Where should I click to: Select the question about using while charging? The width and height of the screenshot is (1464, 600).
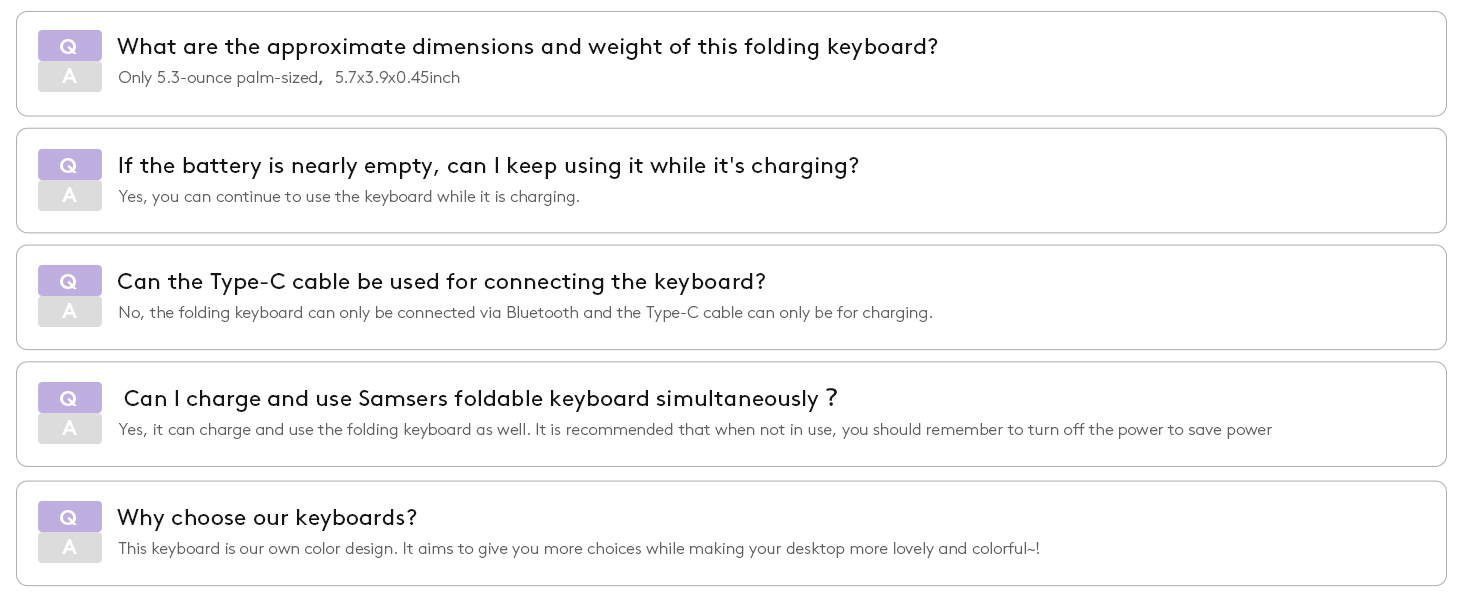click(488, 166)
